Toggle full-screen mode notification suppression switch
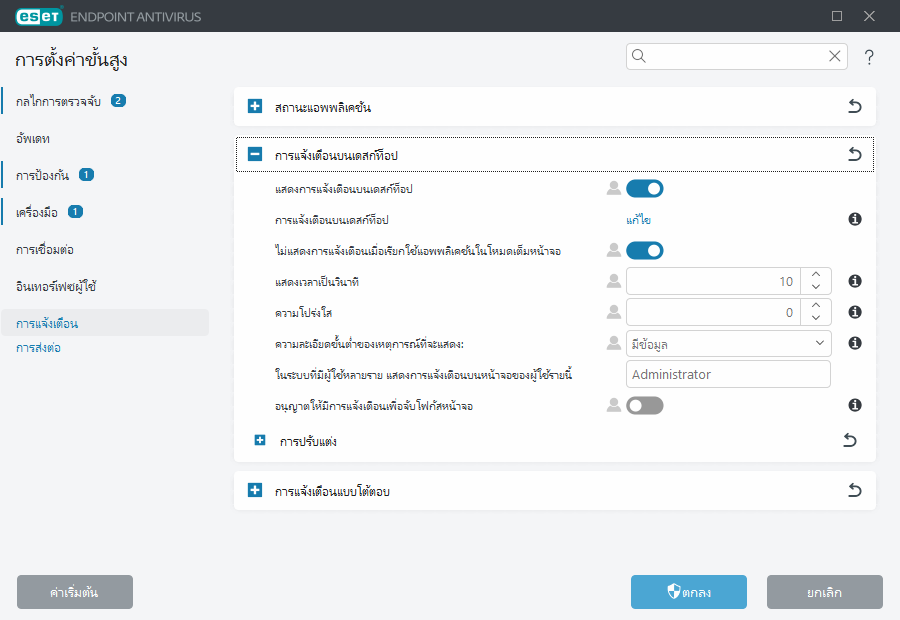Screen dimensions: 900x620 pos(645,250)
